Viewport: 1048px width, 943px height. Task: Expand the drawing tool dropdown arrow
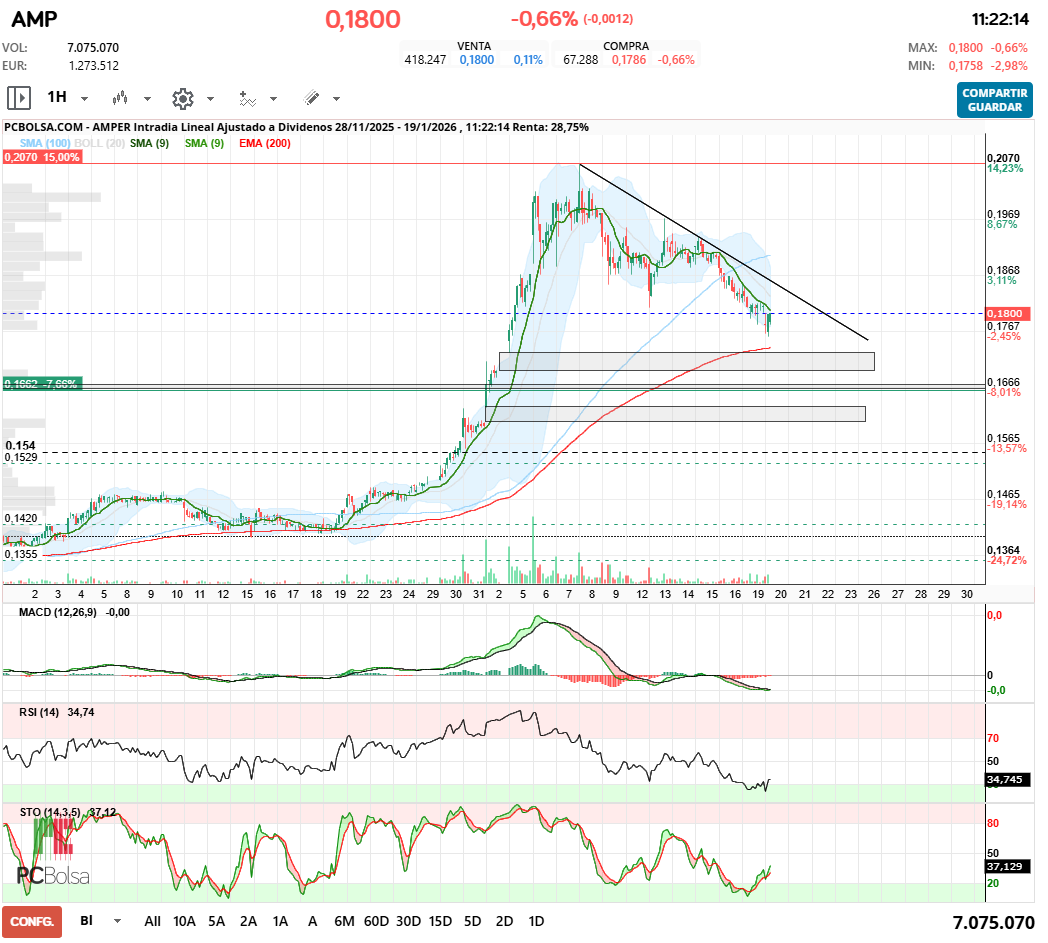point(336,99)
